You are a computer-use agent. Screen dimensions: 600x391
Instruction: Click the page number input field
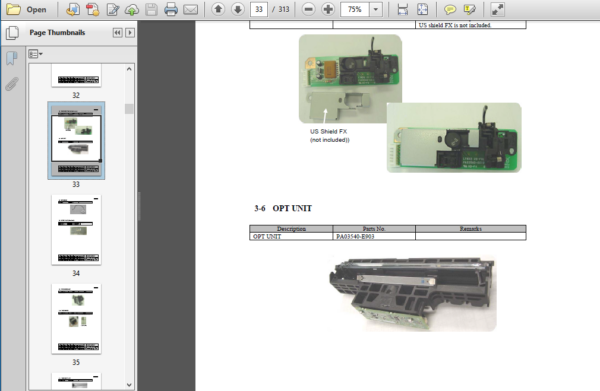259,9
